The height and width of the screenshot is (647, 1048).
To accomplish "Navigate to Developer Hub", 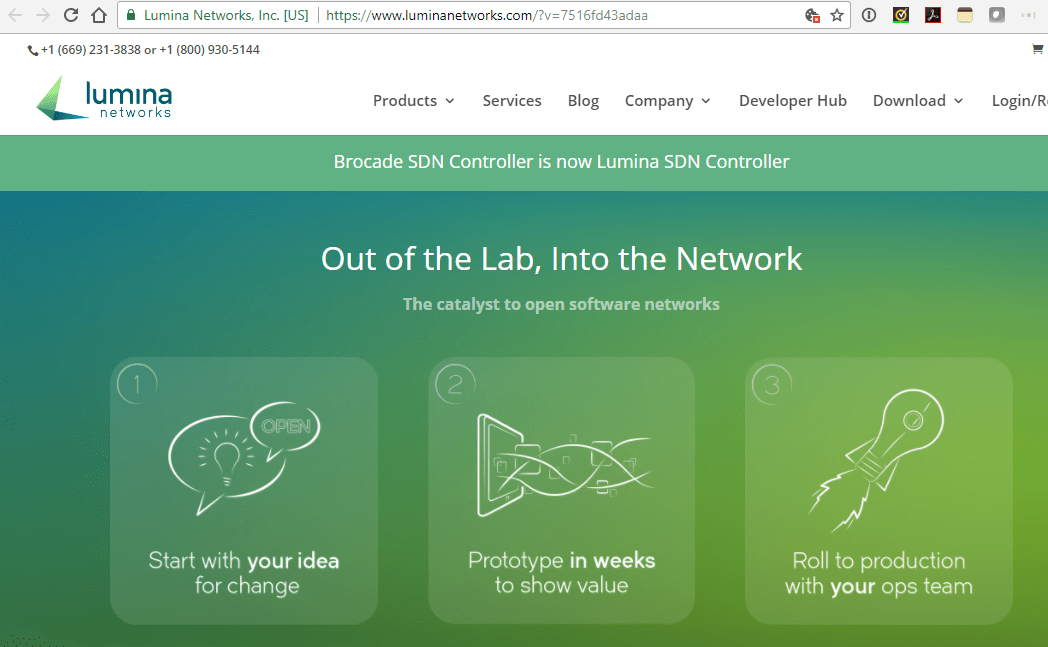I will pyautogui.click(x=793, y=100).
